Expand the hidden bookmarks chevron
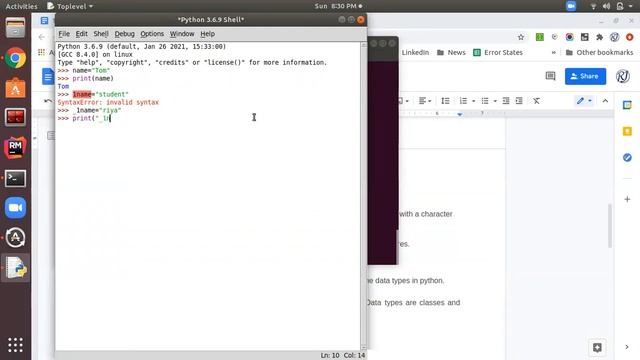640x360 pixels. 553,52
